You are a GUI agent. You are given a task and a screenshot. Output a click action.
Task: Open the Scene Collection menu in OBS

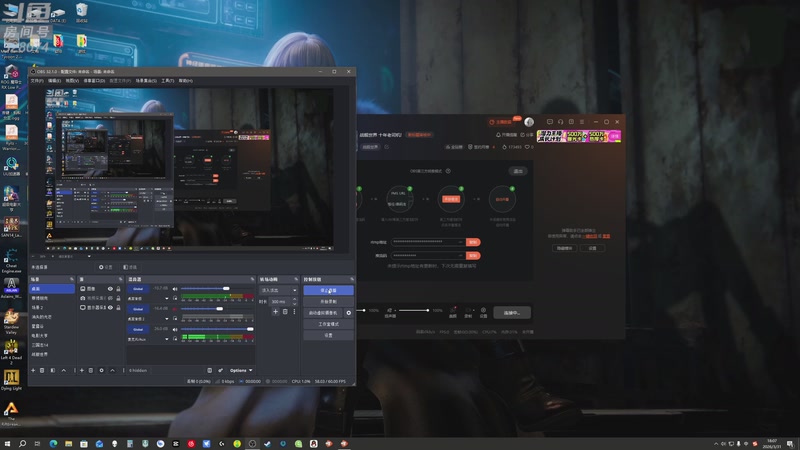pos(146,81)
